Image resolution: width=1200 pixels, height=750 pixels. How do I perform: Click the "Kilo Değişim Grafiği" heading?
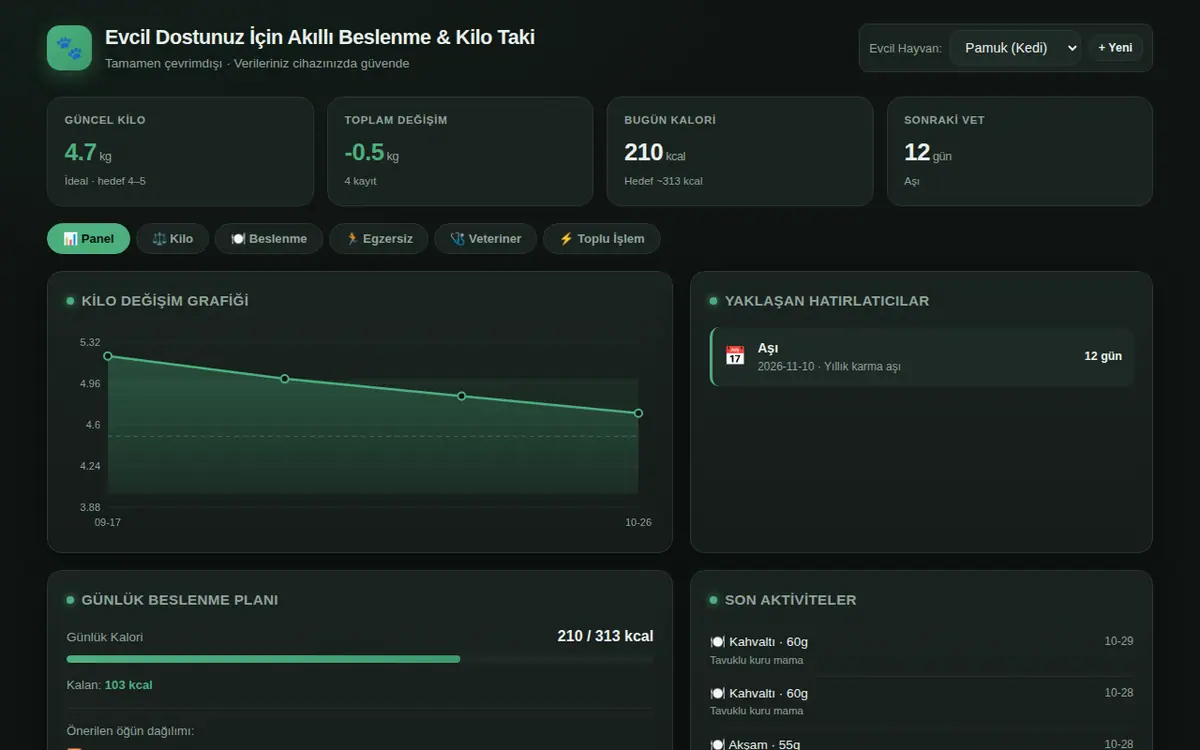click(x=165, y=301)
